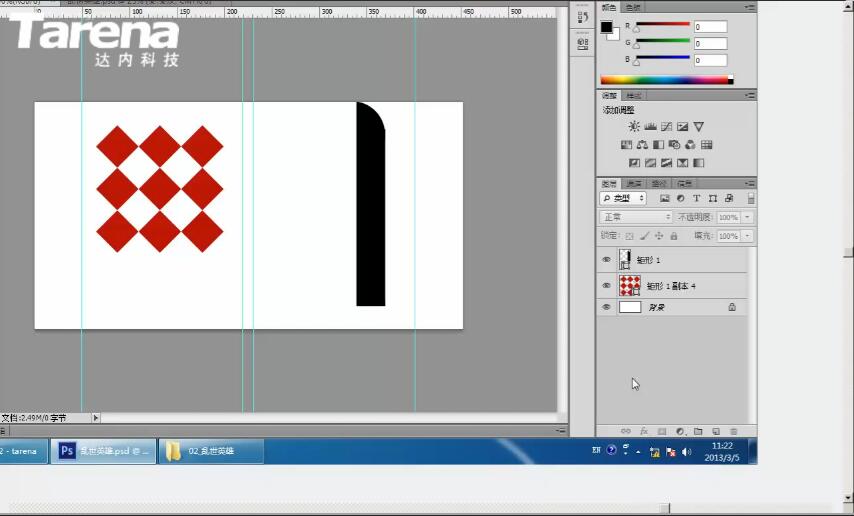Filter layers by shape layers

[713, 198]
